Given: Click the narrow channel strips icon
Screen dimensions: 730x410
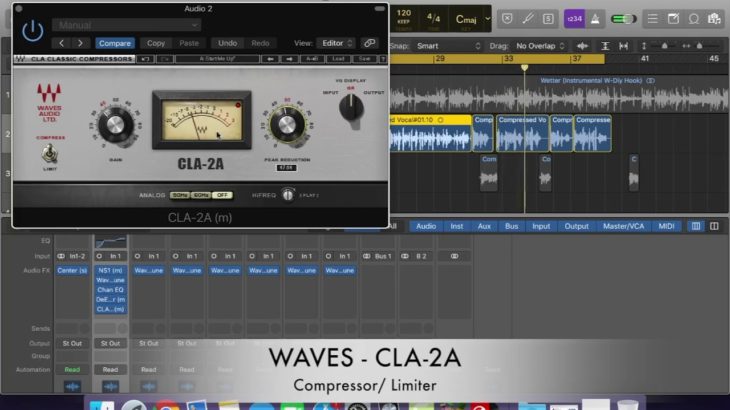Looking at the screenshot, I should [696, 226].
